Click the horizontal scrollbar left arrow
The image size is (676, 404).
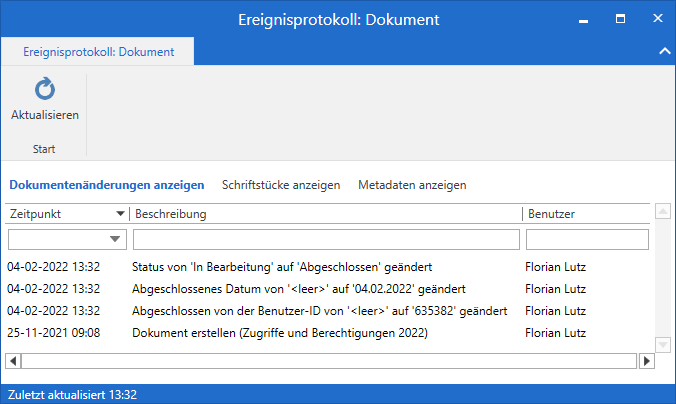pyautogui.click(x=15, y=360)
